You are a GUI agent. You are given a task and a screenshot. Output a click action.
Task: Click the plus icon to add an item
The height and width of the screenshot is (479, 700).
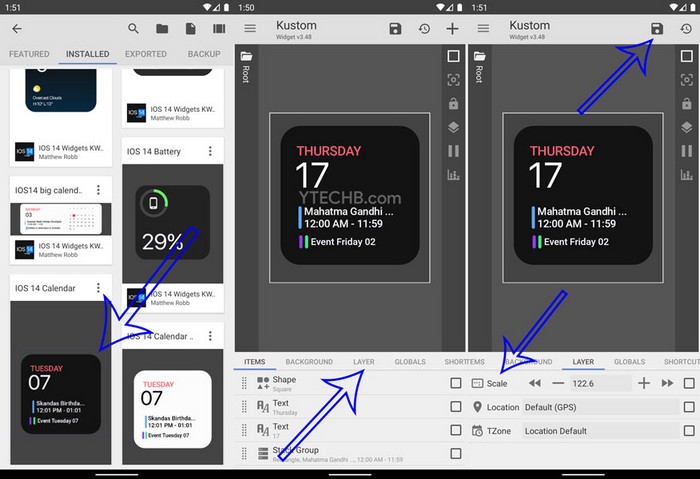[x=452, y=29]
